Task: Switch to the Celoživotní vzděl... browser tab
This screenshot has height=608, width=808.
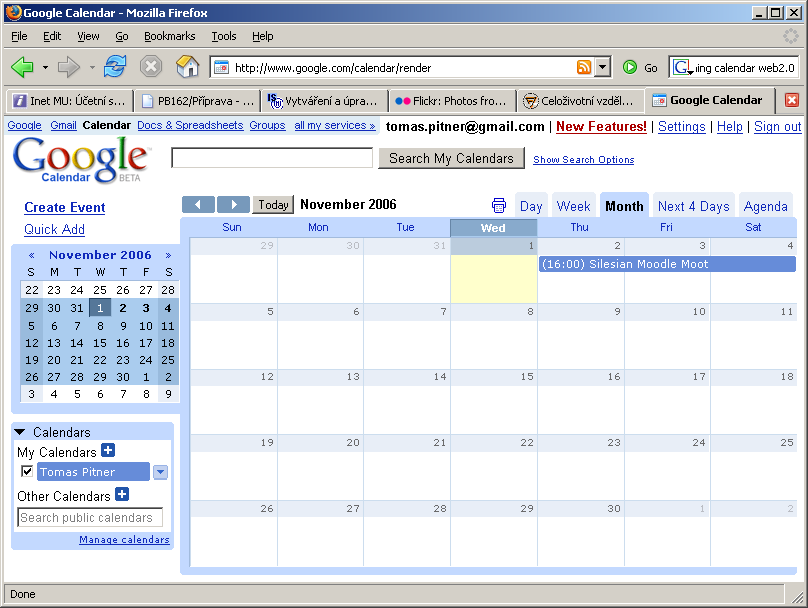Action: point(580,100)
